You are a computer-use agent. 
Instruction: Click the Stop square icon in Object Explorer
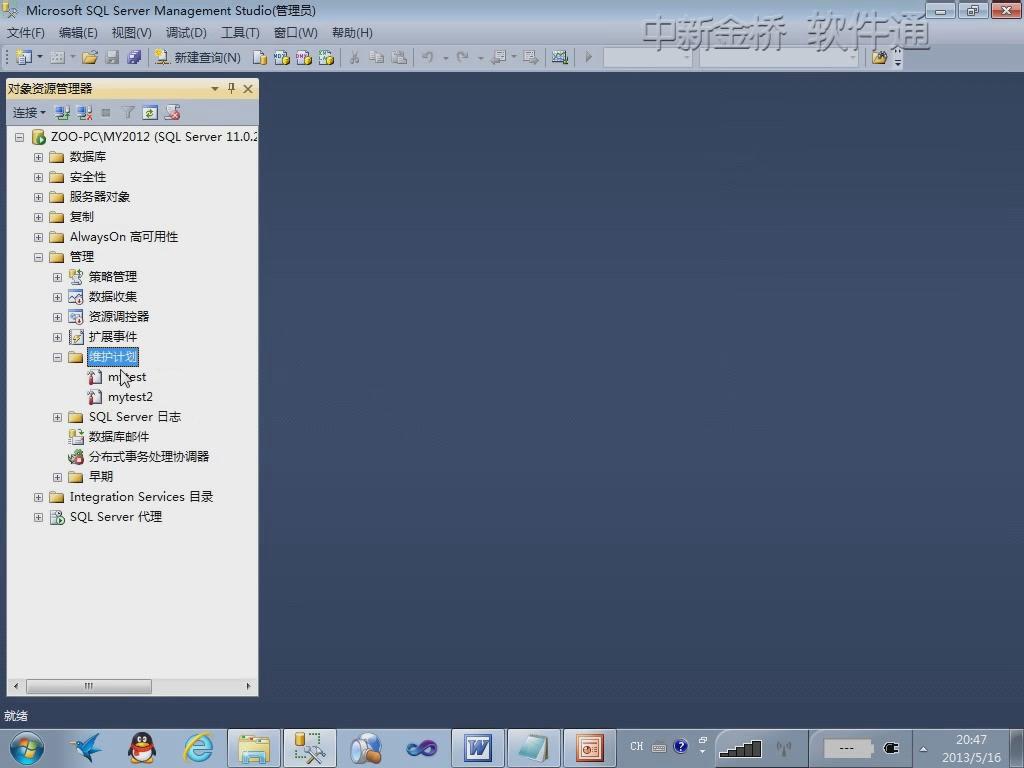coord(106,113)
